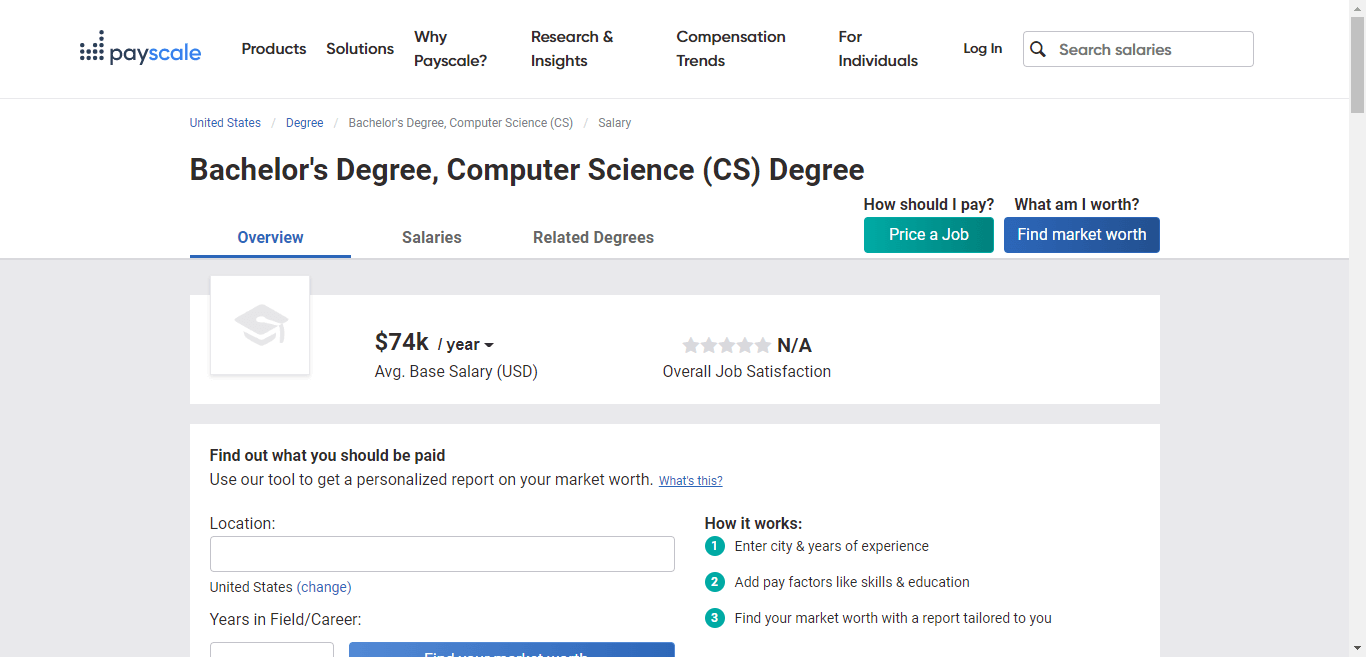Open the Why Payscale? dropdown
1366x657 pixels.
450,48
